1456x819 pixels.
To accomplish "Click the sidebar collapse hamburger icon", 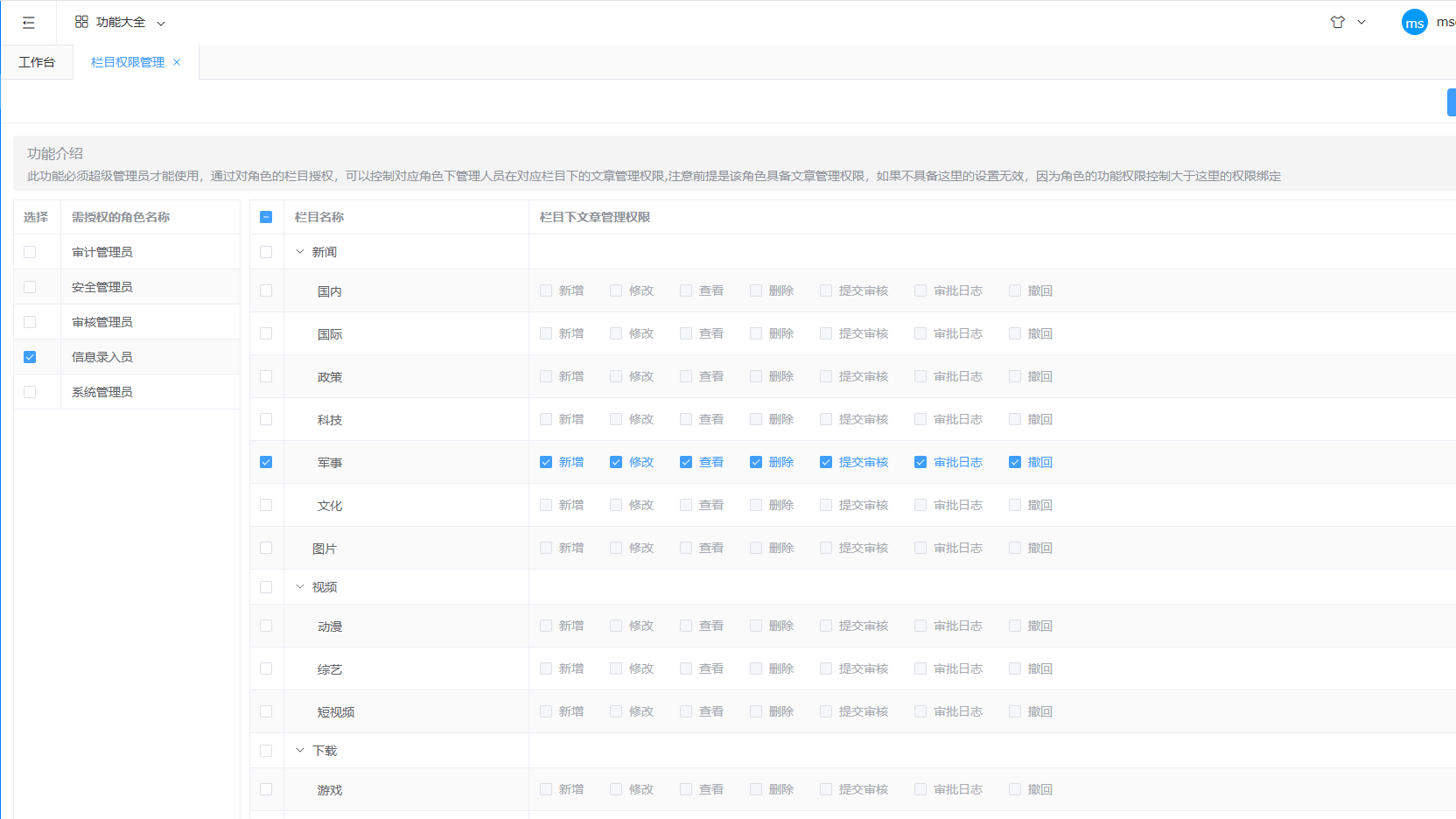I will (29, 23).
